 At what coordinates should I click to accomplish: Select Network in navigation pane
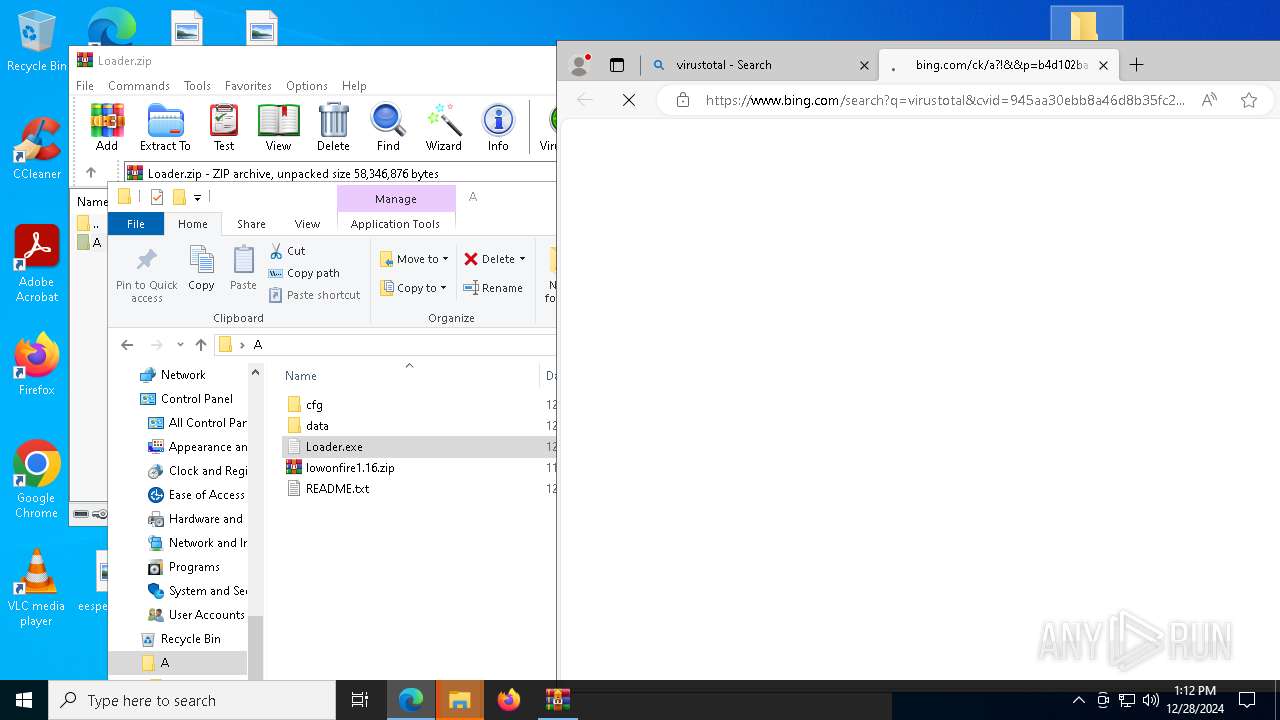[183, 375]
